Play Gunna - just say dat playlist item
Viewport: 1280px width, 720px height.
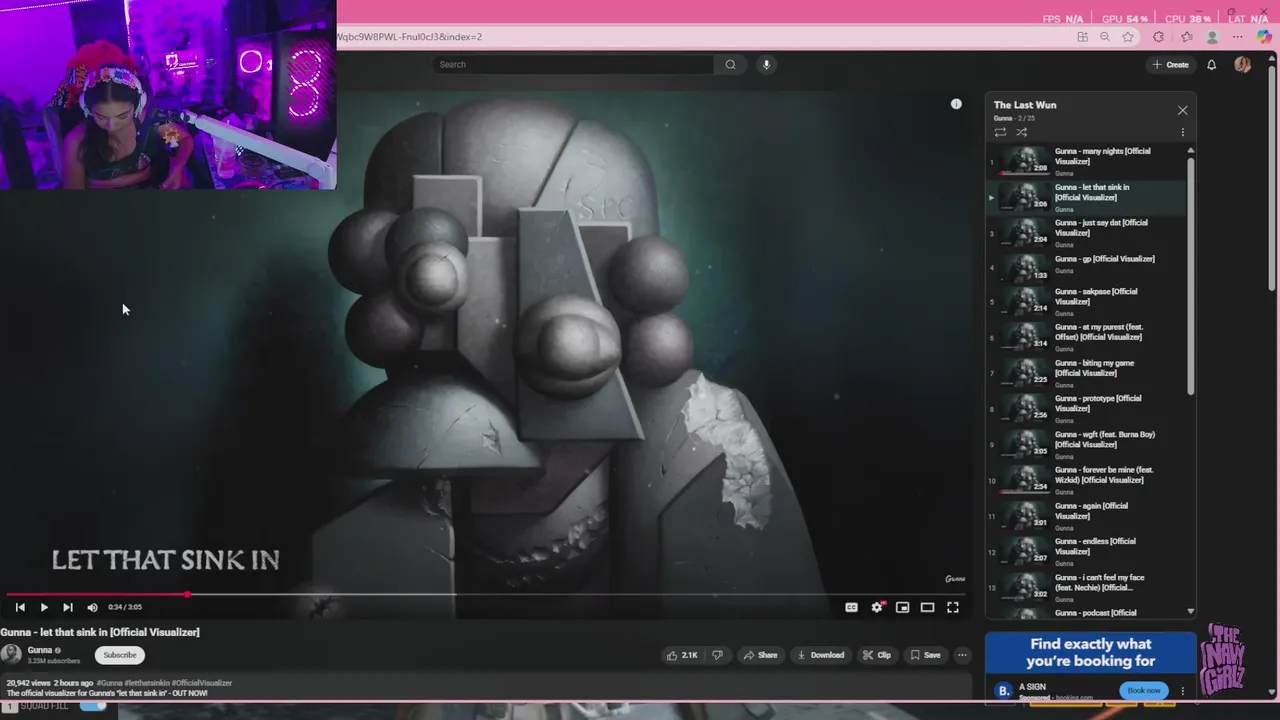coord(1087,232)
